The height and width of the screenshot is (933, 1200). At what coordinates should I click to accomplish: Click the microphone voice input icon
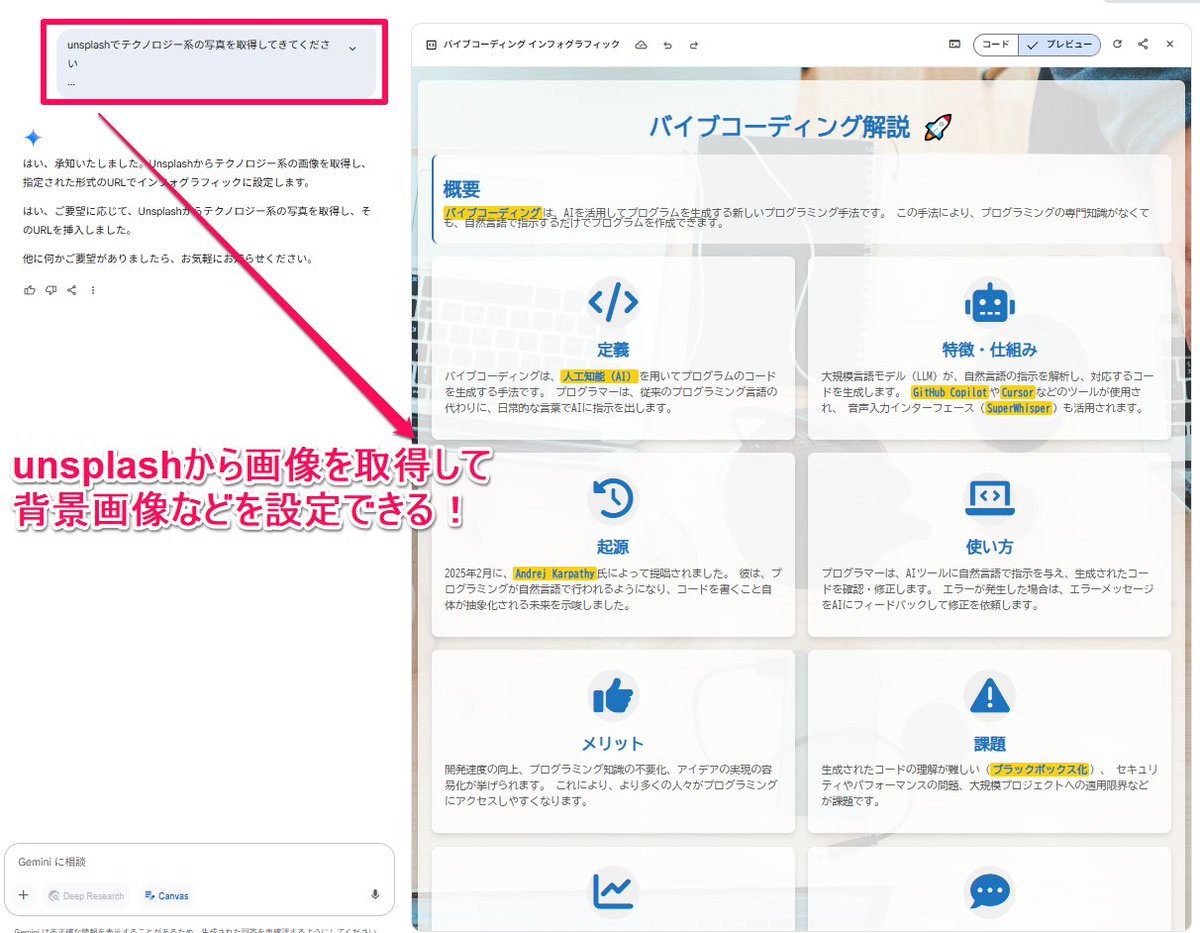click(x=375, y=895)
